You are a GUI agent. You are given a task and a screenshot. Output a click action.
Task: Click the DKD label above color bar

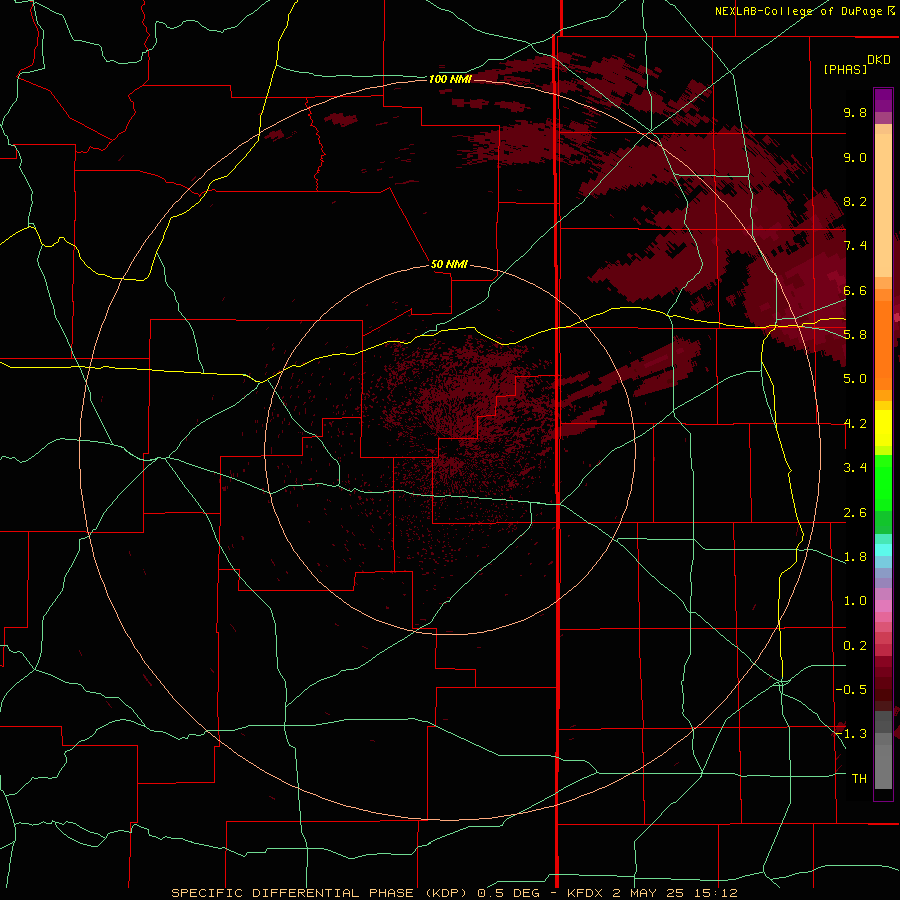pyautogui.click(x=879, y=60)
